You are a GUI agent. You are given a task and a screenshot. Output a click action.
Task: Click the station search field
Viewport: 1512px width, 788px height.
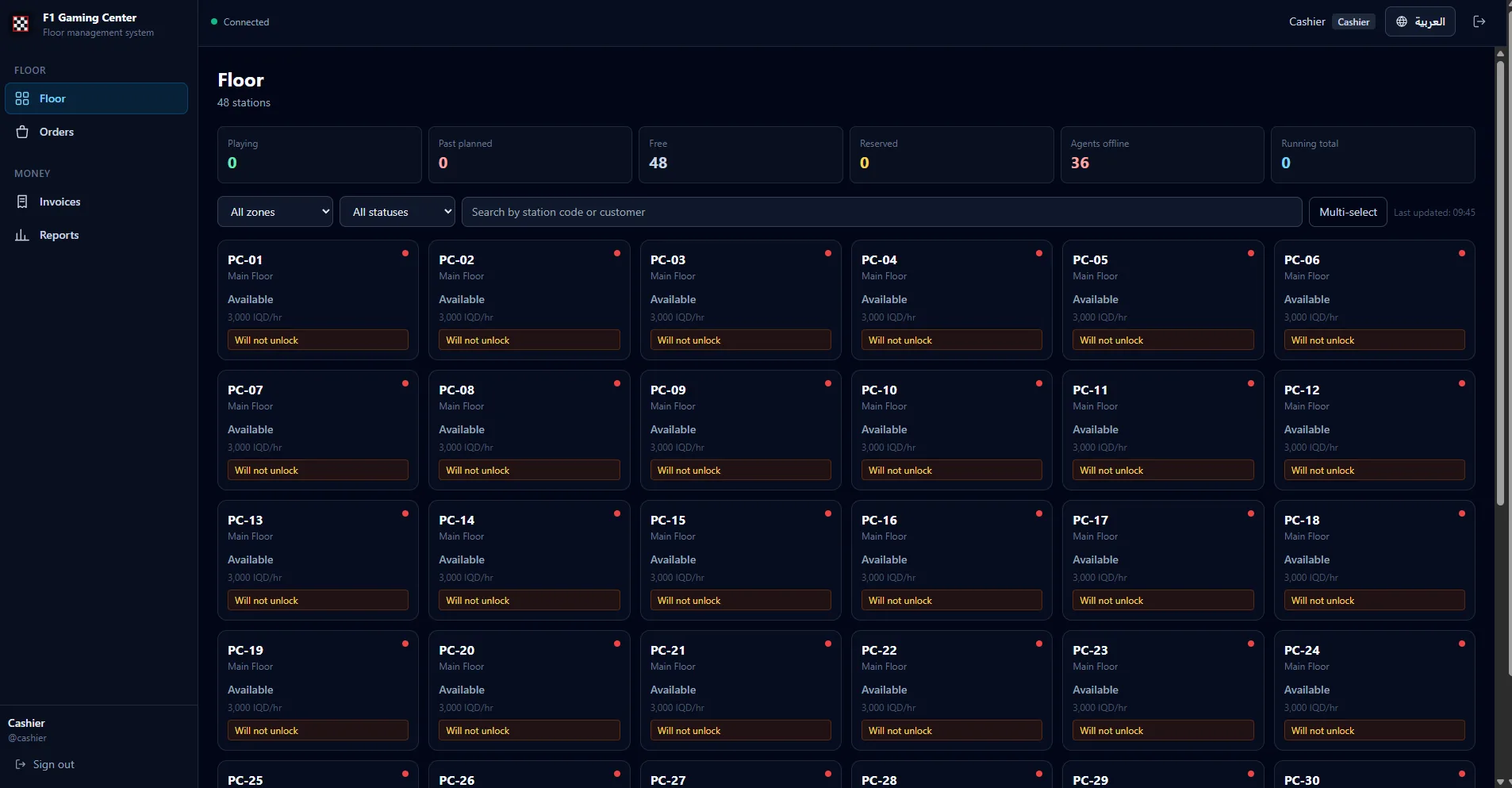[x=882, y=212]
